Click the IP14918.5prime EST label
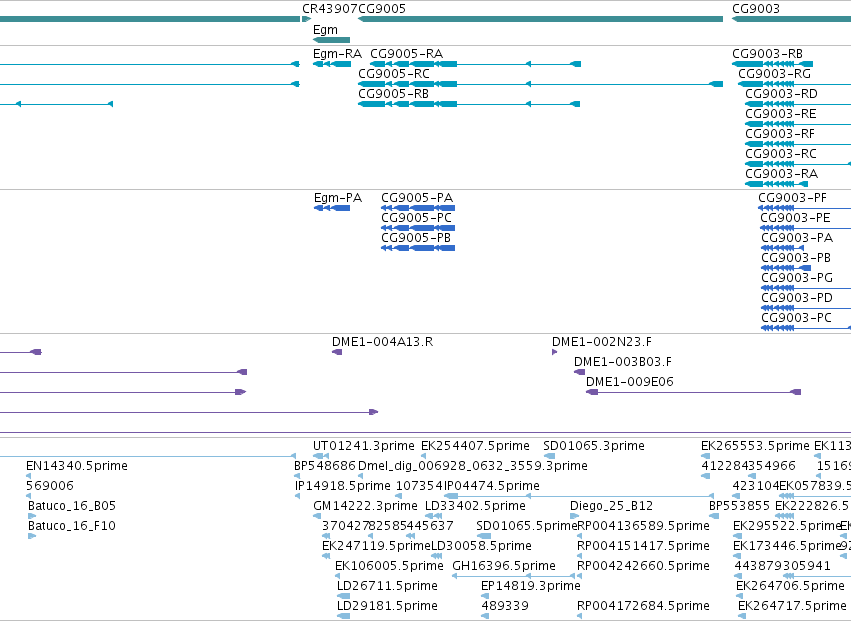Viewport: 851px width, 621px height. (342, 486)
